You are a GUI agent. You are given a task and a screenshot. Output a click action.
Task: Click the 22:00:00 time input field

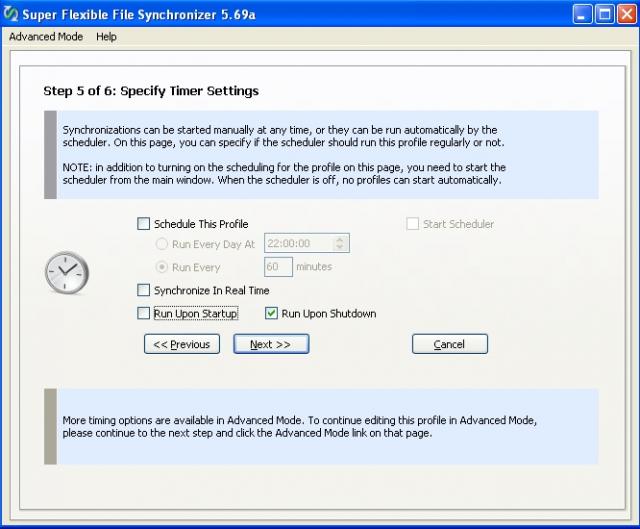[297, 244]
